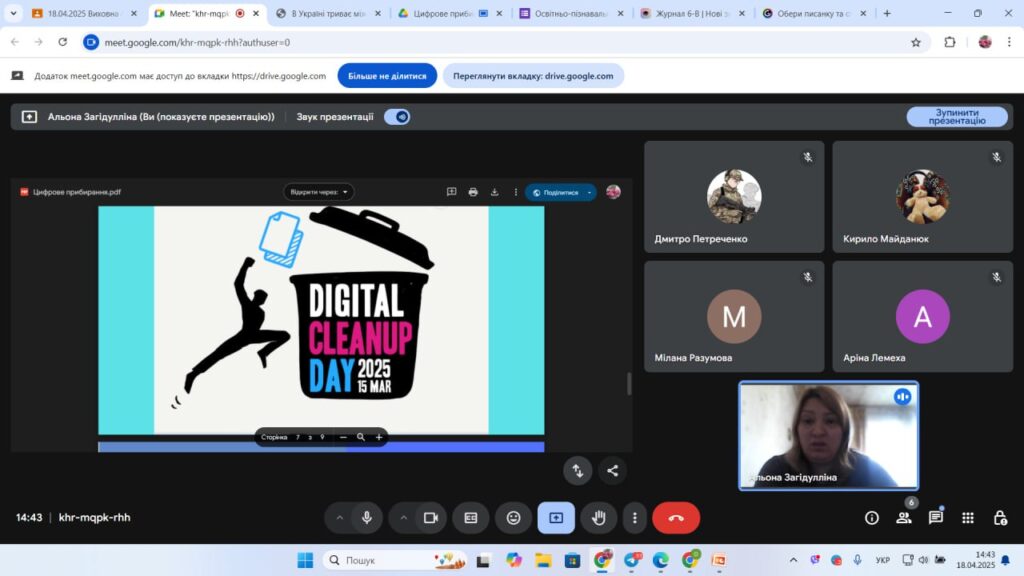
Task: Select Аріна Лемеха participant tile
Action: pos(923,317)
